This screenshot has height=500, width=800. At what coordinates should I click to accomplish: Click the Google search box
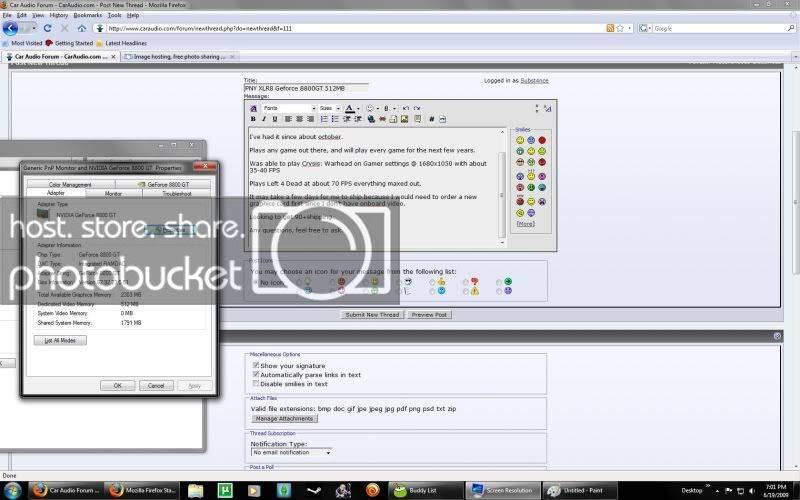point(719,29)
